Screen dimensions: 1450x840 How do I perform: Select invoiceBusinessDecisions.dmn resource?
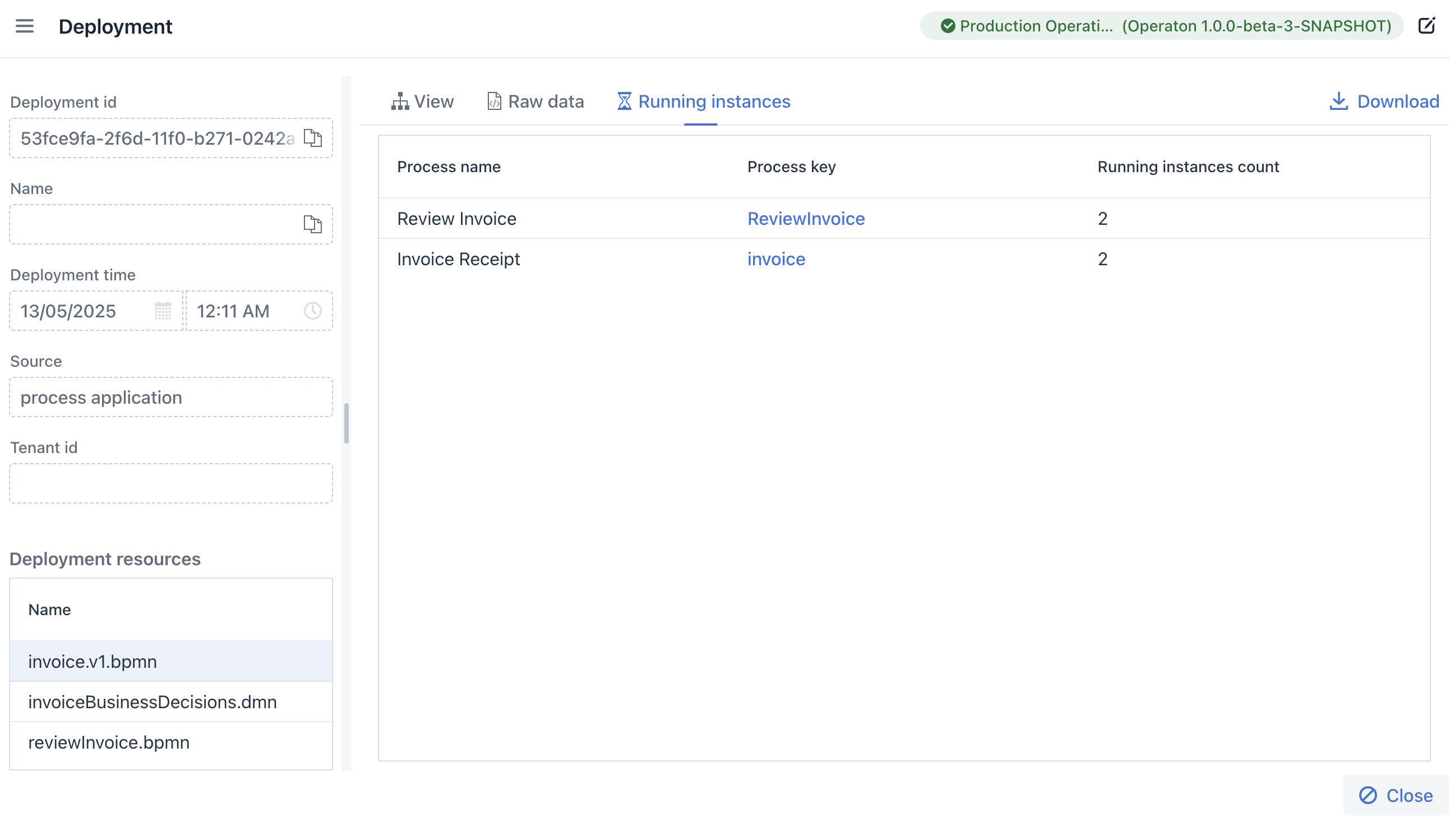171,702
